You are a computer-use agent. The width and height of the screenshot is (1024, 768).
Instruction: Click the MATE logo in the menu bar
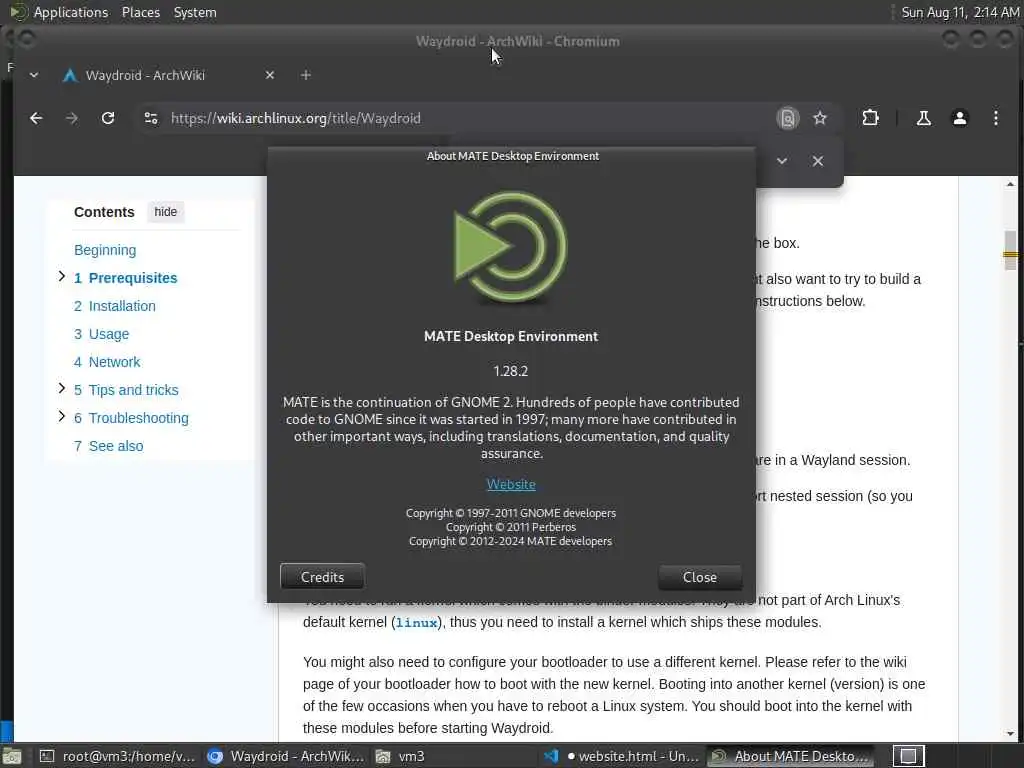tap(18, 12)
